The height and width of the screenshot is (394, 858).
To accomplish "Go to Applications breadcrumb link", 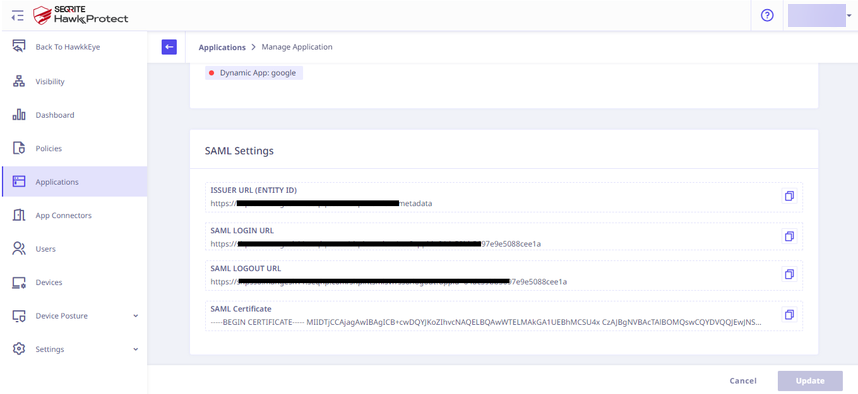I will 222,47.
